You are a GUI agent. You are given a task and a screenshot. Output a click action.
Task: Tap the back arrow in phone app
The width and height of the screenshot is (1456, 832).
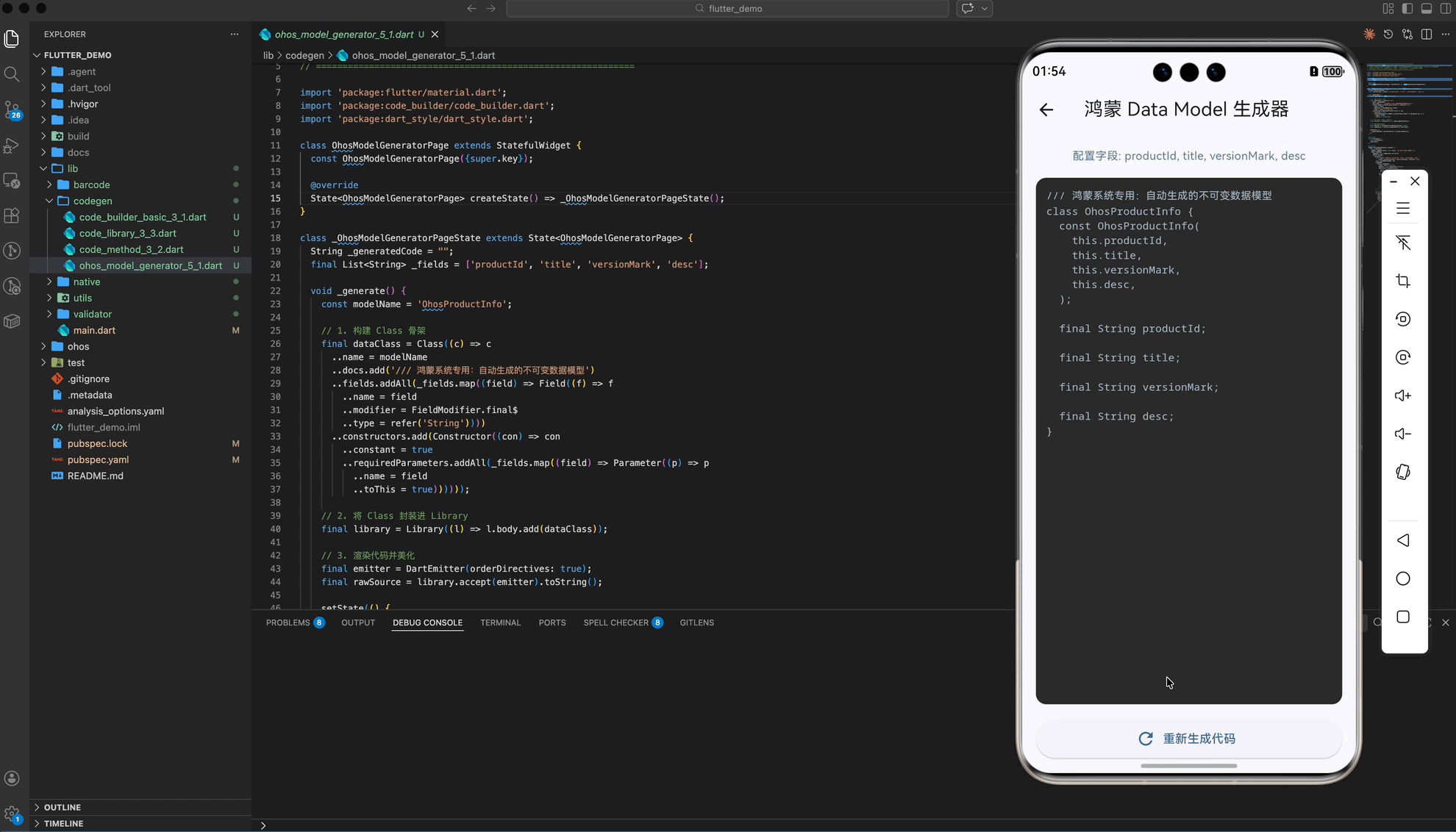[1046, 110]
